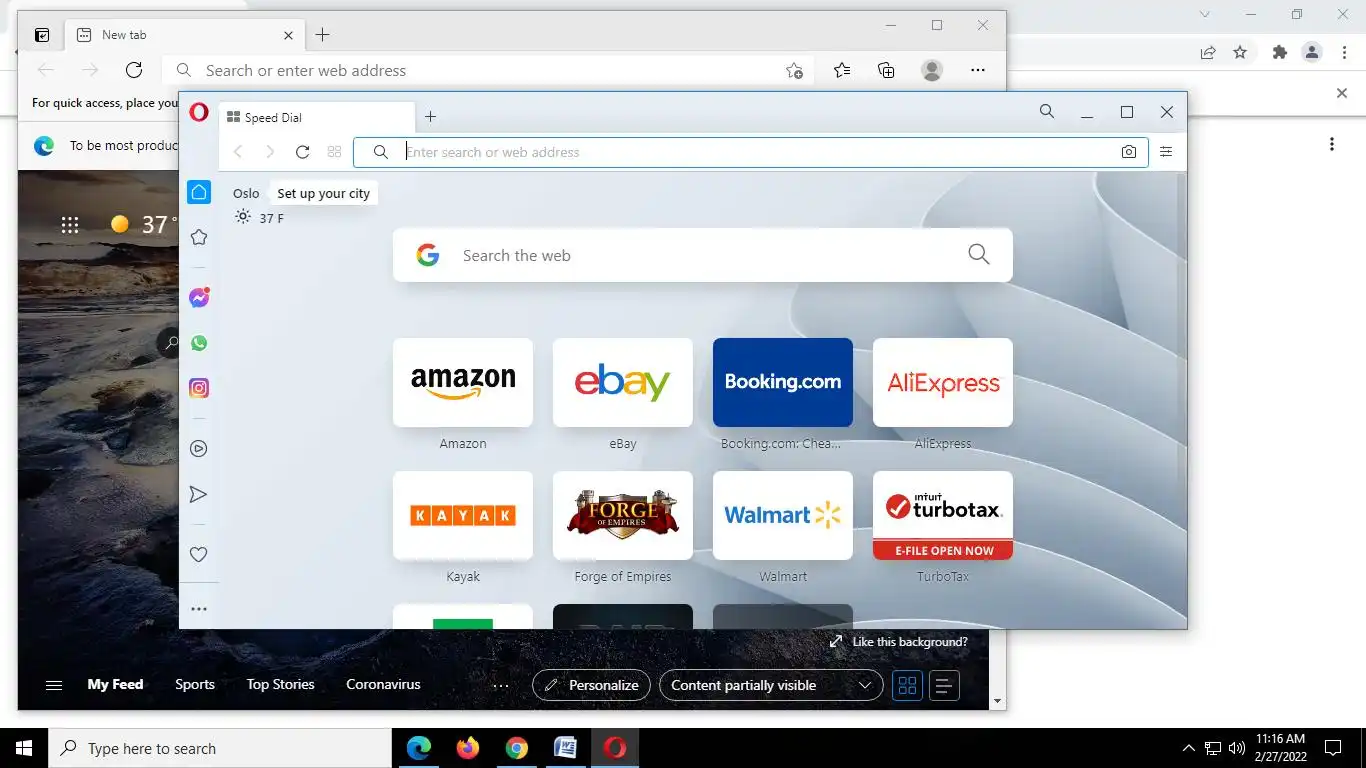The width and height of the screenshot is (1366, 768).
Task: Open My Feed in Edge
Action: [x=115, y=685]
